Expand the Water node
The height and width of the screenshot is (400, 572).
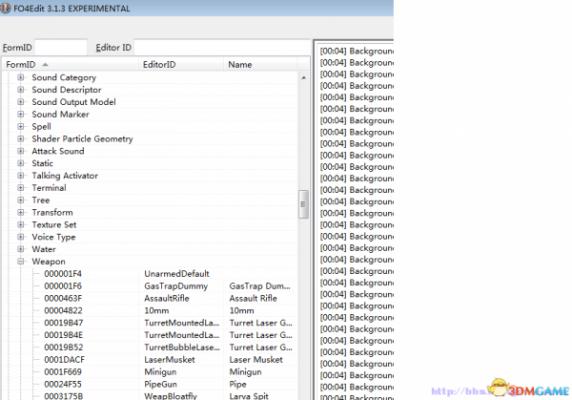point(21,249)
